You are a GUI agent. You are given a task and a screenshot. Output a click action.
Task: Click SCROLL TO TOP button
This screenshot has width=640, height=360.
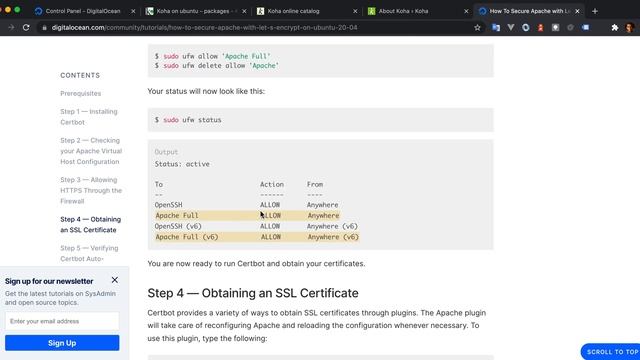pyautogui.click(x=611, y=351)
